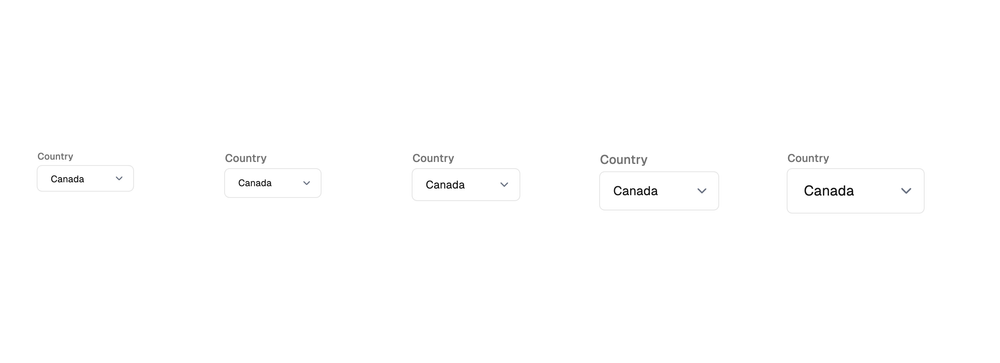Click the Country label above the largest select

[x=808, y=158]
